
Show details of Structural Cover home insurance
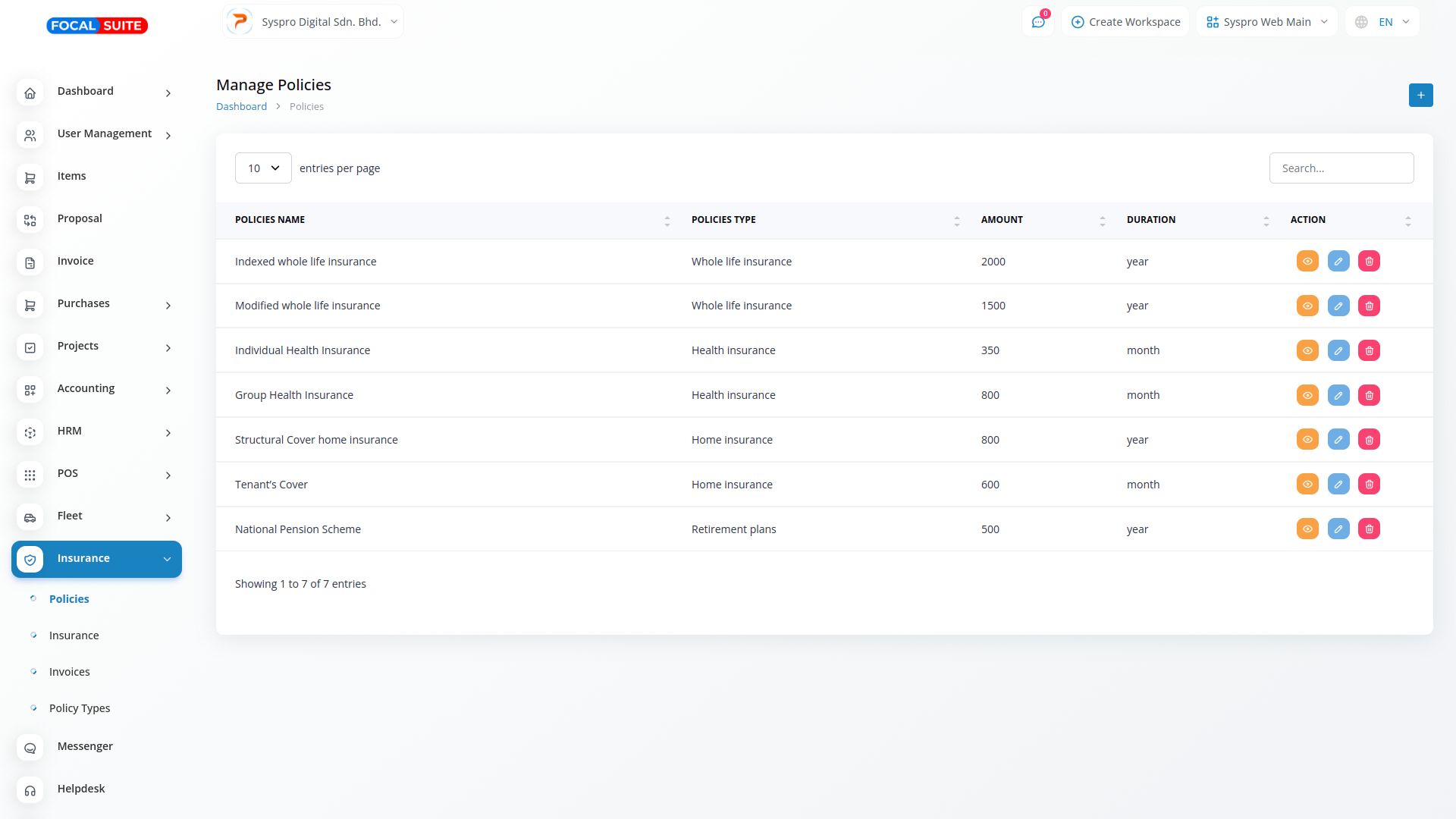coord(1307,440)
